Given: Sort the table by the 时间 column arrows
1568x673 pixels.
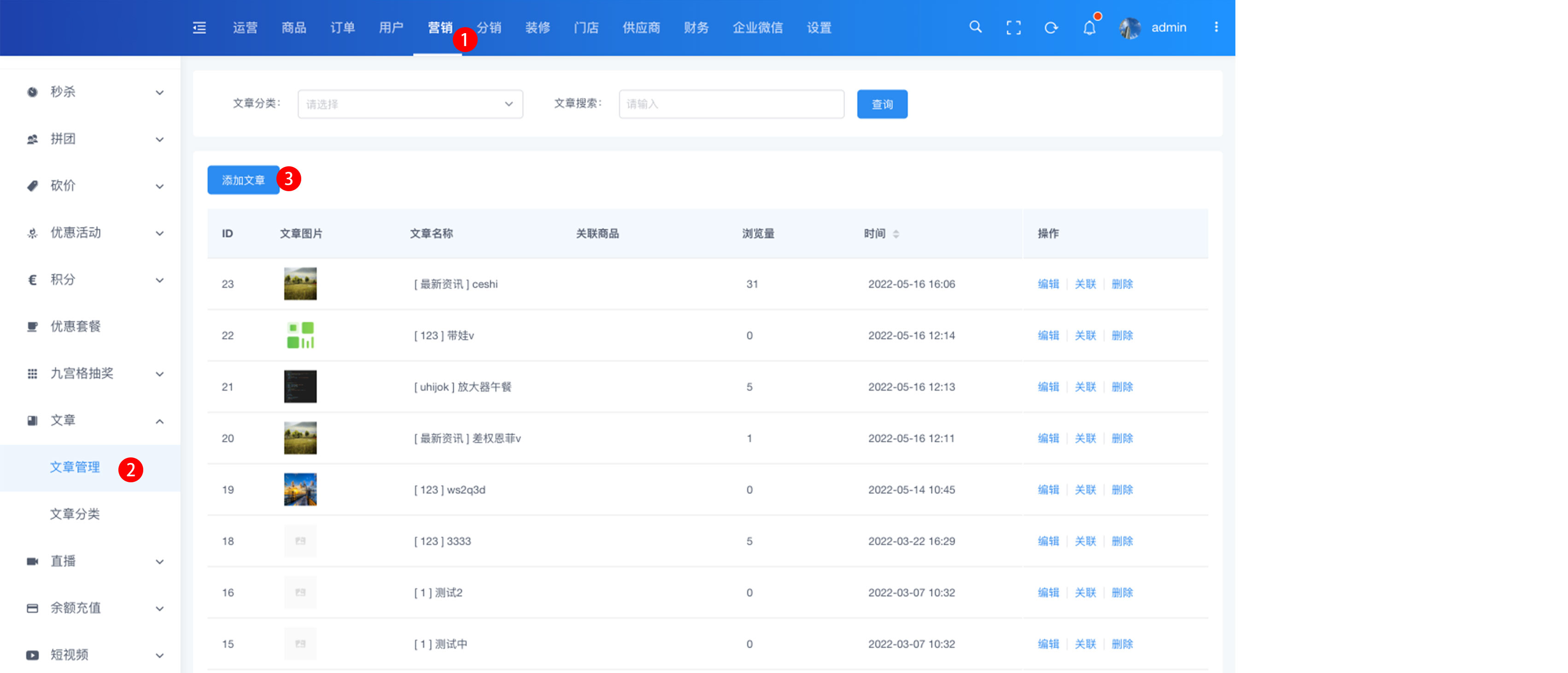Looking at the screenshot, I should (x=896, y=234).
